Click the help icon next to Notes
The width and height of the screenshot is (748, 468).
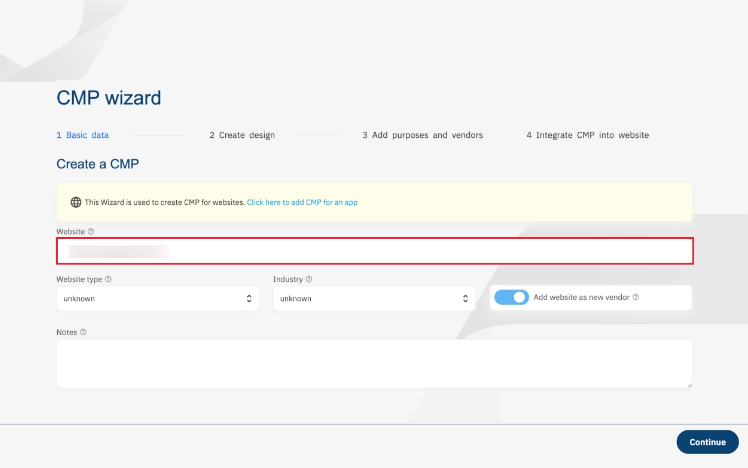point(83,332)
